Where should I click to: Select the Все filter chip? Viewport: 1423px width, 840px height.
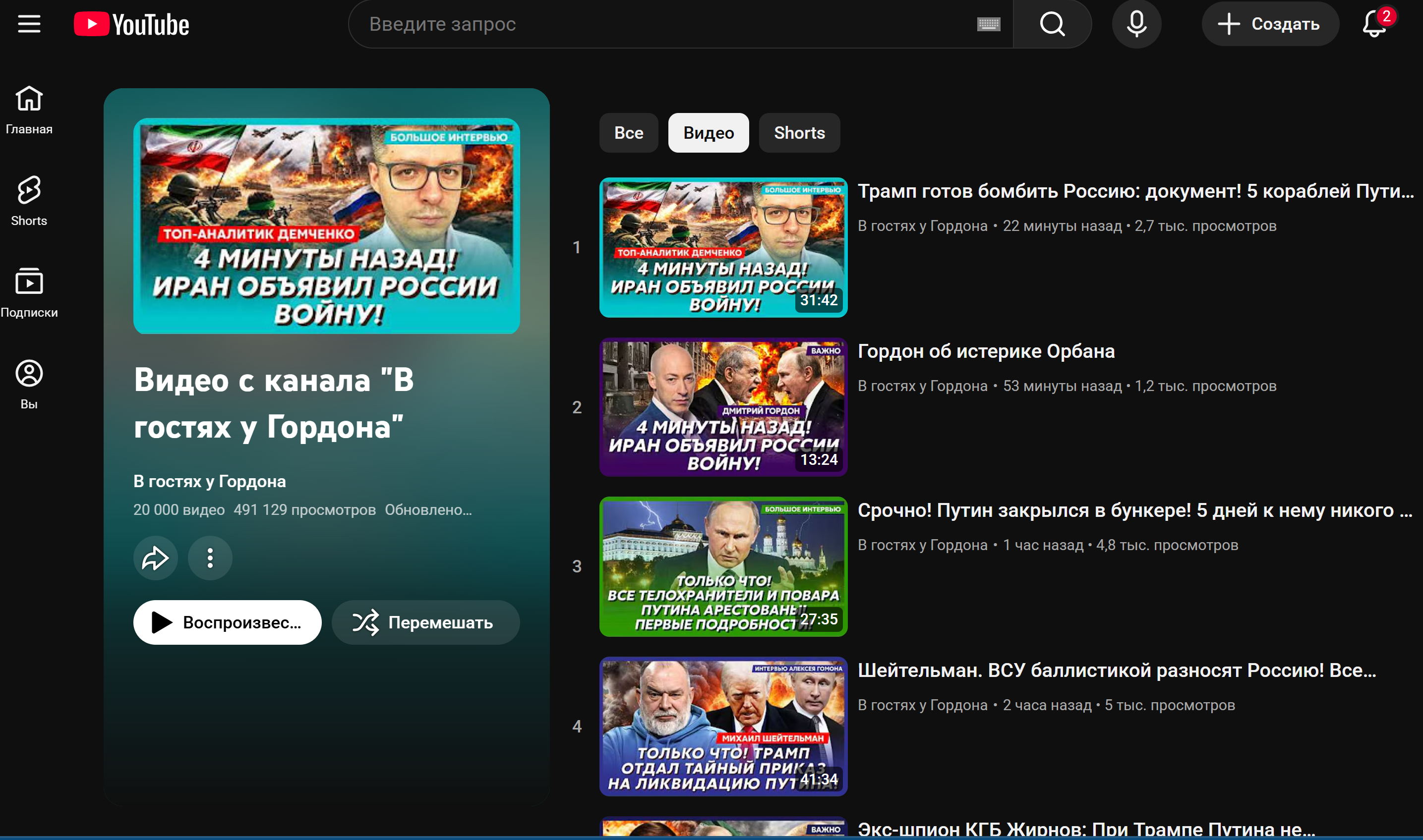[x=629, y=133]
